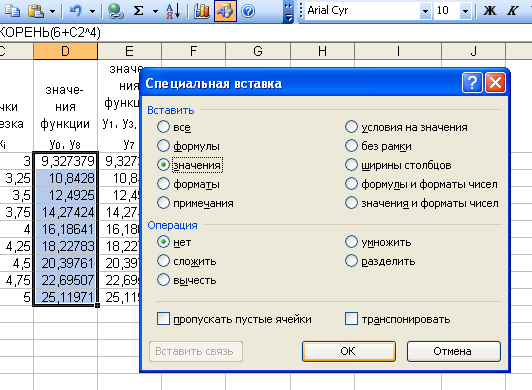Select operation 'сложить' radio button
This screenshot has width=532, height=390.
(x=163, y=261)
